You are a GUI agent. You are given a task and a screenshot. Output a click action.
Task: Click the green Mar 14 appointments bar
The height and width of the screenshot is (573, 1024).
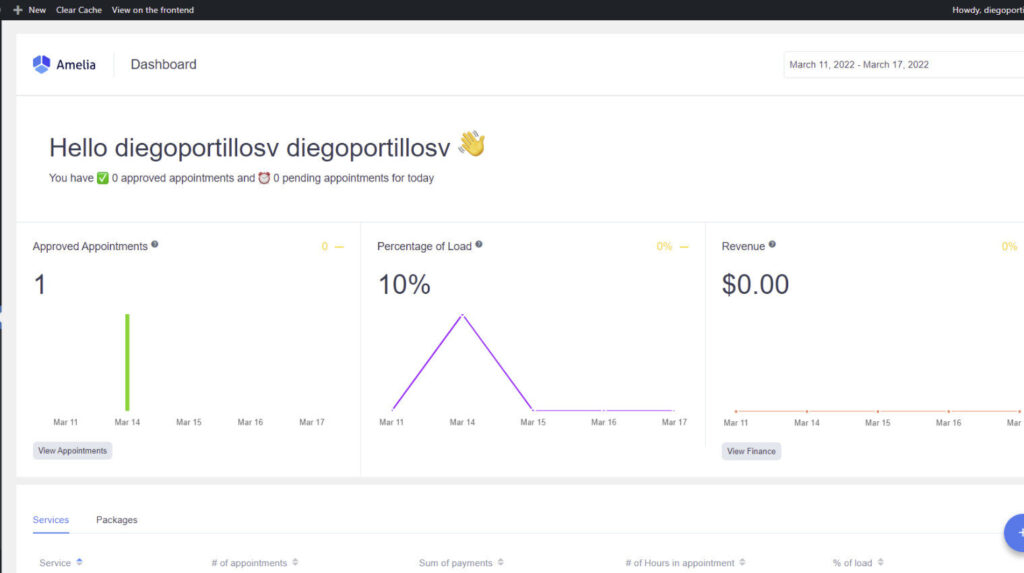click(x=127, y=363)
